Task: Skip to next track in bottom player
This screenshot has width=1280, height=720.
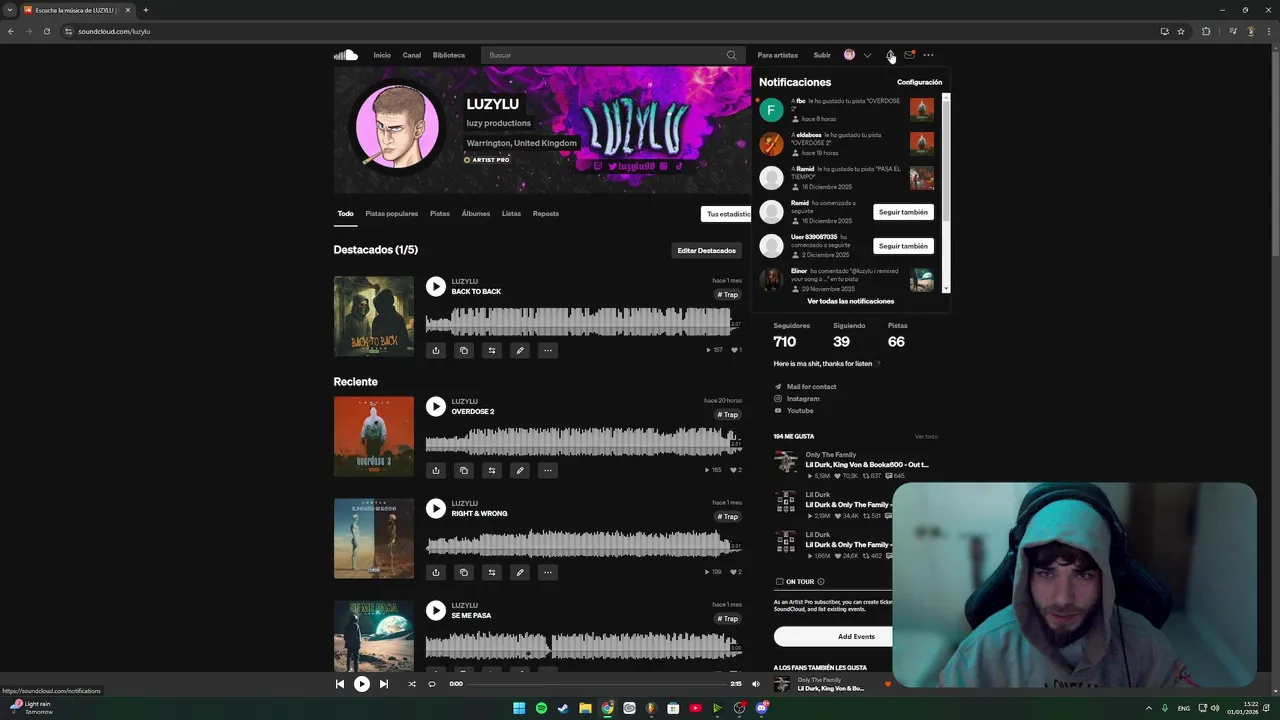Action: pos(384,684)
